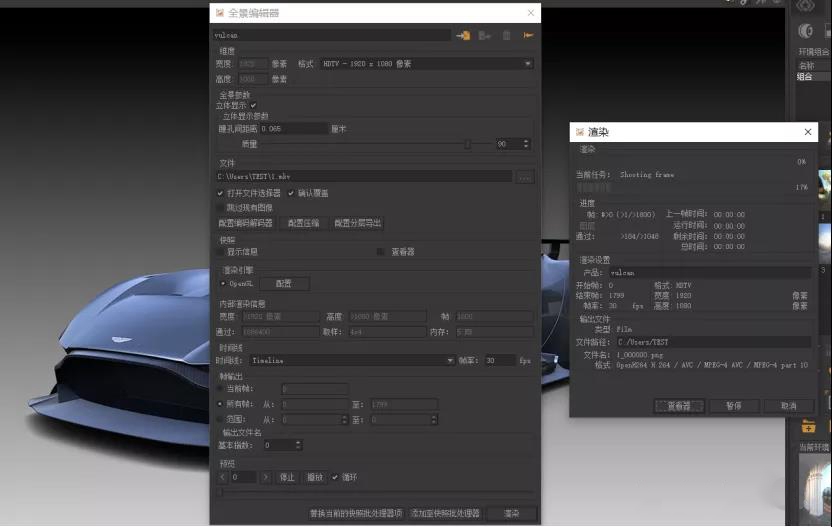
Task: Click the greyed export icon next to vulcan
Action: (485, 35)
